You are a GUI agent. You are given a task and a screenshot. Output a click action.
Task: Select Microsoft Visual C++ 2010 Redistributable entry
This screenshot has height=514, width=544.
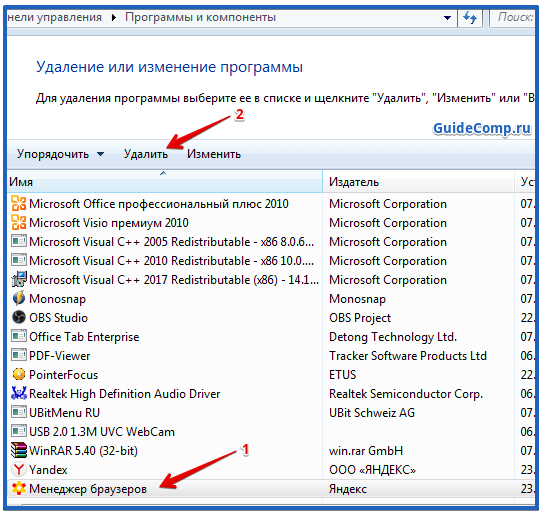pyautogui.click(x=171, y=260)
